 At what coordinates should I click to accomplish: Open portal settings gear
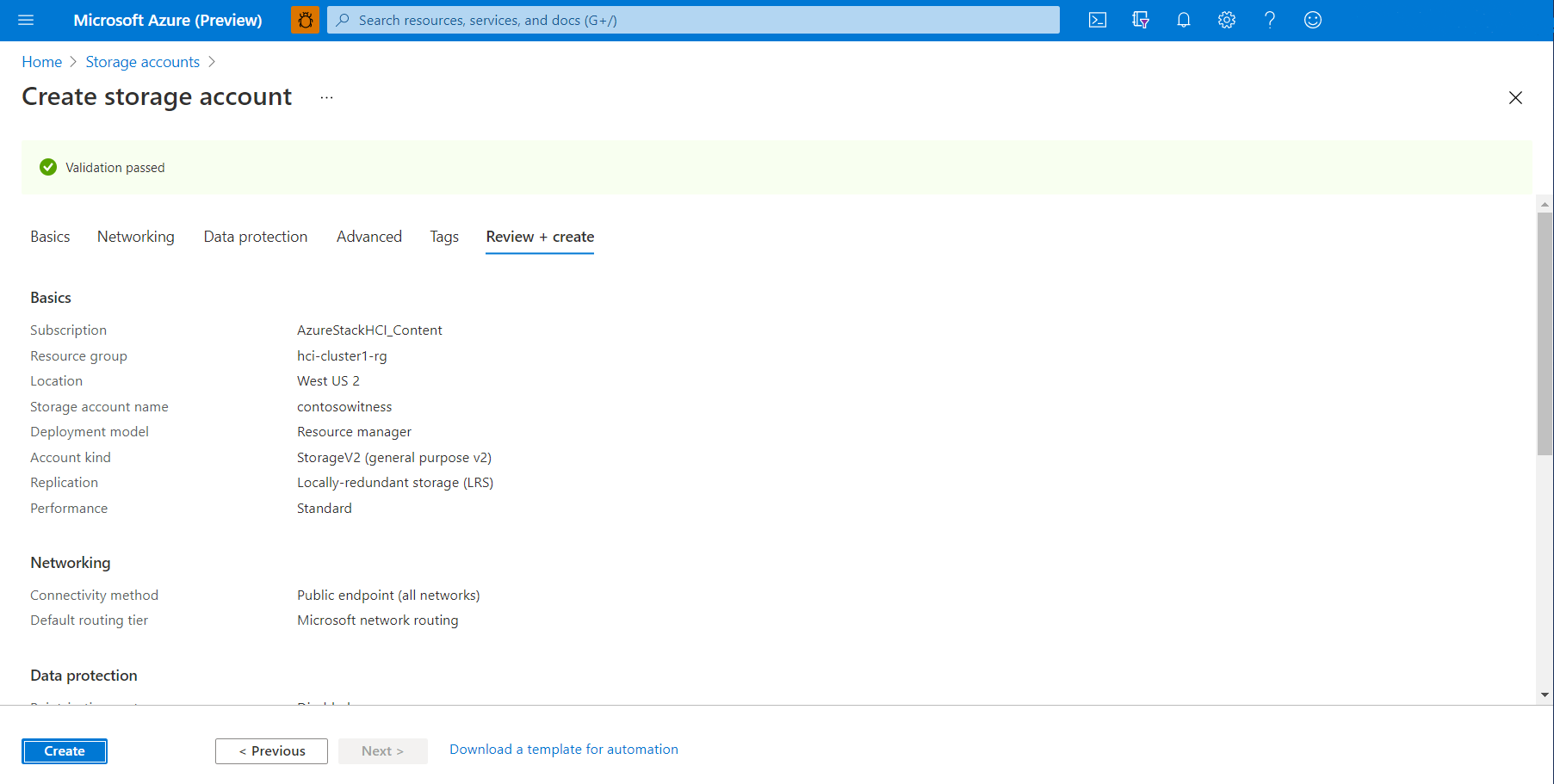[1226, 20]
